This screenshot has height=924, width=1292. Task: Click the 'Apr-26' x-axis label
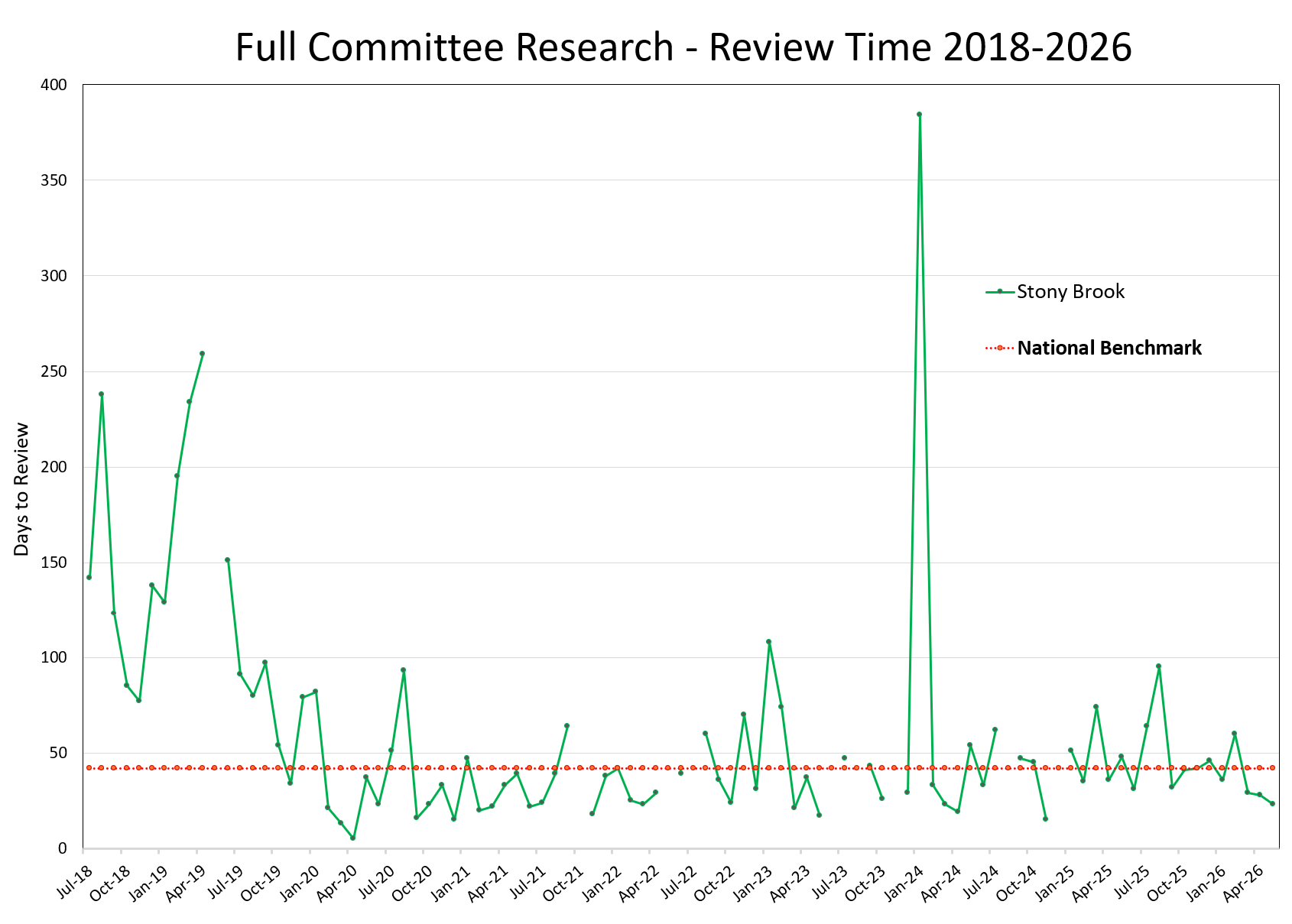pyautogui.click(x=1244, y=883)
